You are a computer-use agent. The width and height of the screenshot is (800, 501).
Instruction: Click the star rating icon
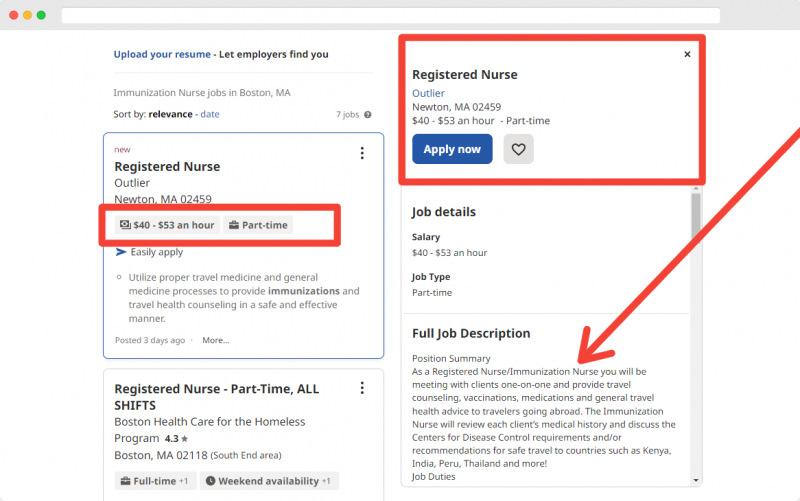[x=185, y=439]
